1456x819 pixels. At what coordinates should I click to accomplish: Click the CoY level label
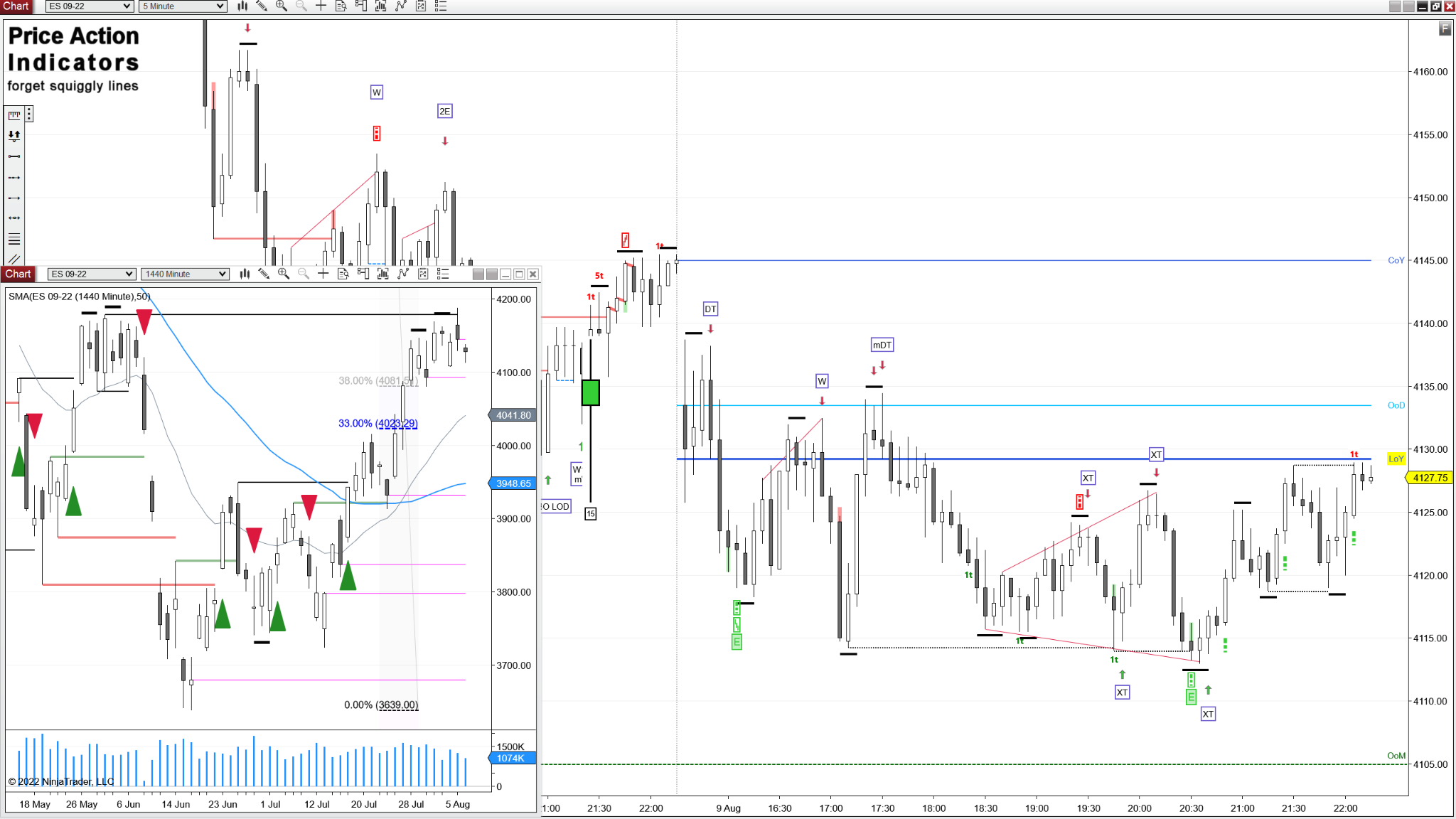[1396, 260]
